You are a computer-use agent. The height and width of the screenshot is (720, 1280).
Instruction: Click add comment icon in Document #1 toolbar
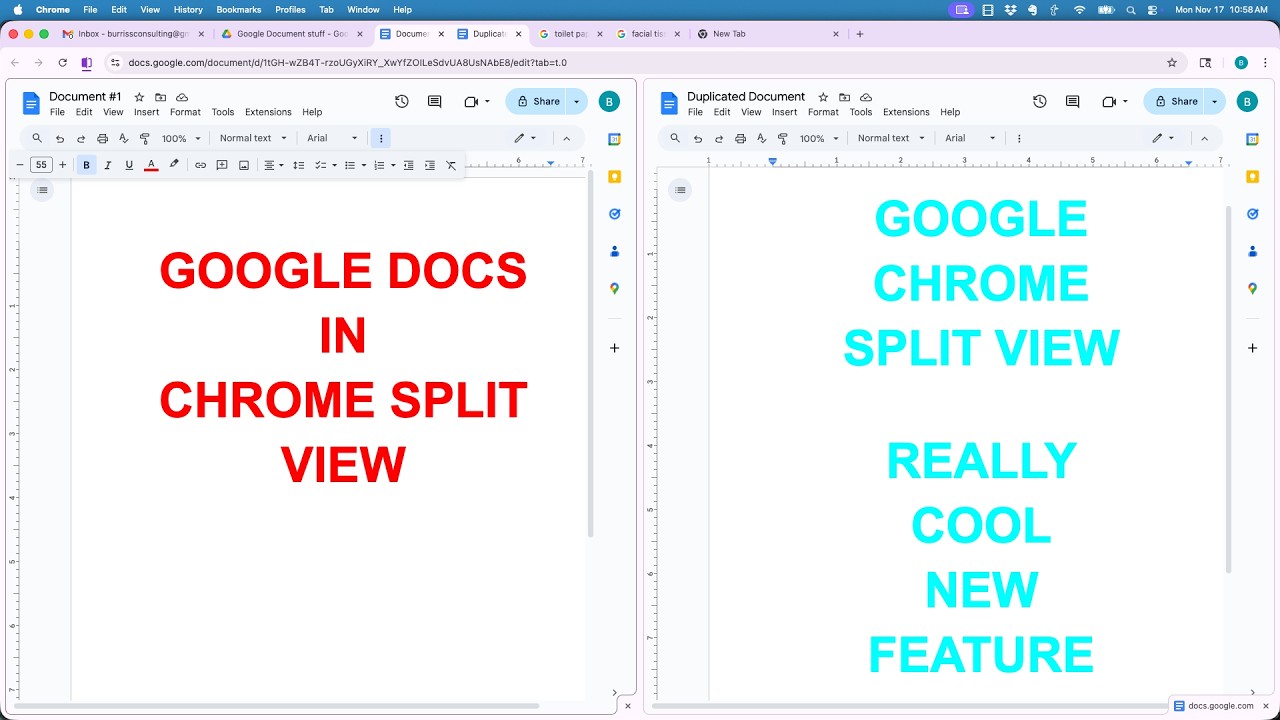(x=222, y=165)
